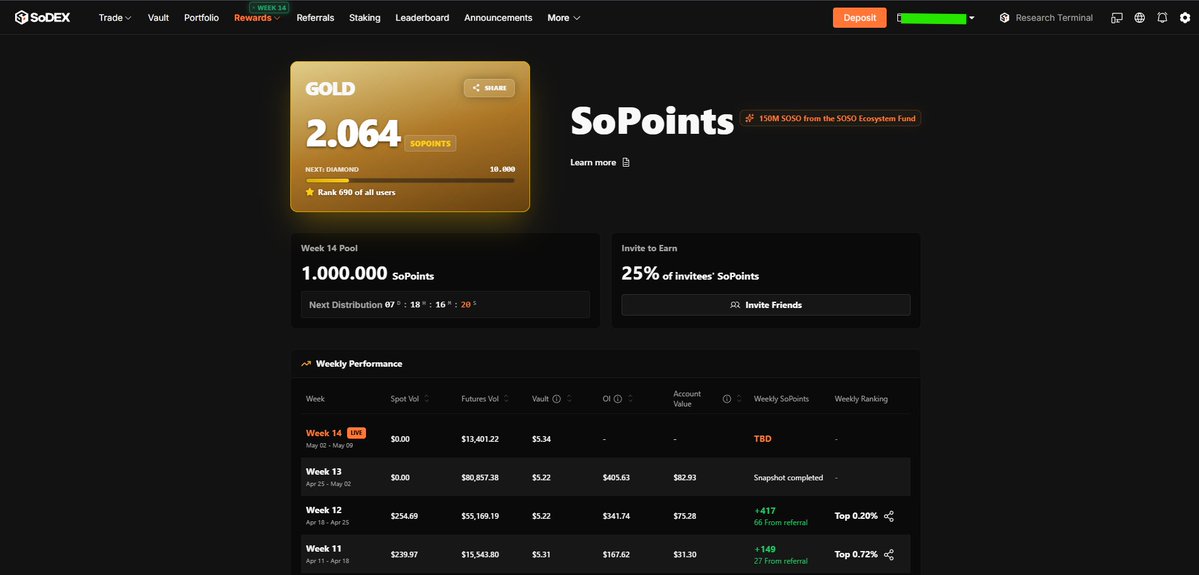This screenshot has width=1199, height=575.
Task: Open the devices/download icon in header
Action: pos(1117,18)
